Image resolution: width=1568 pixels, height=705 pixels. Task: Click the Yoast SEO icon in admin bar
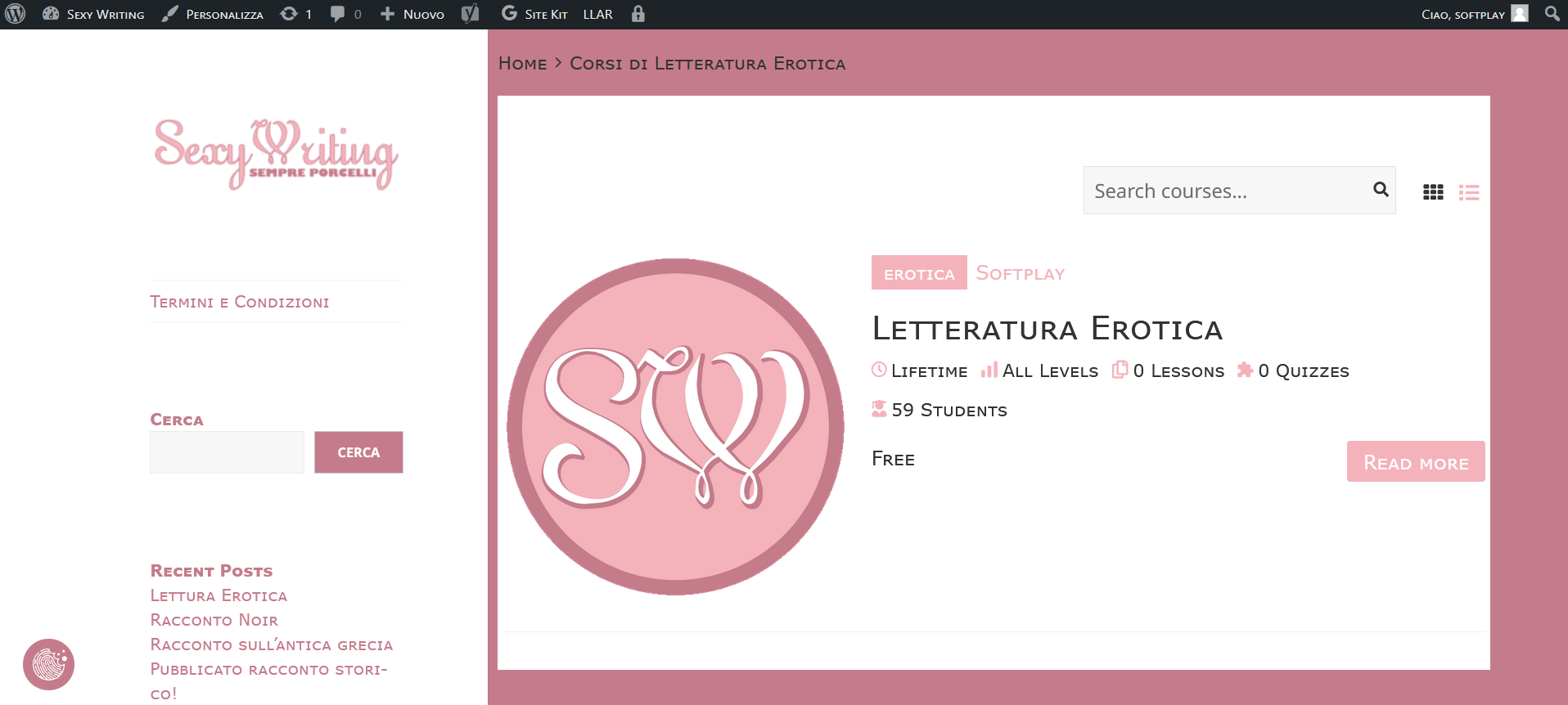470,14
